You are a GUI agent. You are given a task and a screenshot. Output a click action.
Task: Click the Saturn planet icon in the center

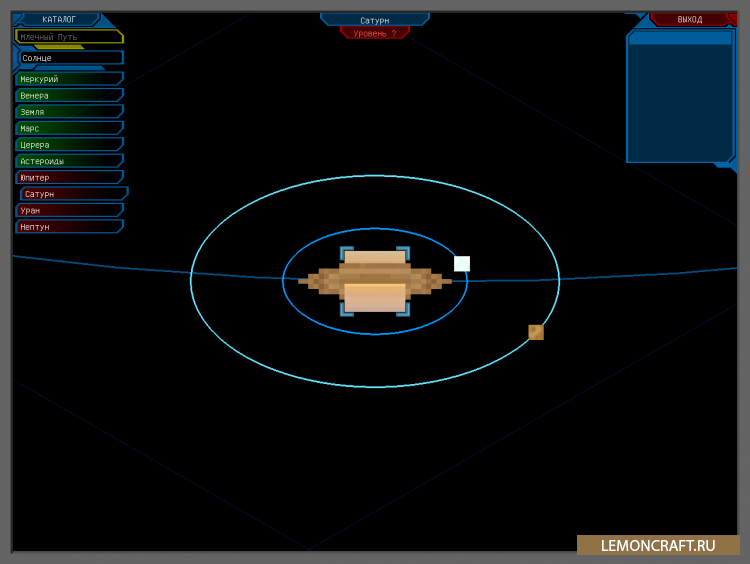click(375, 282)
